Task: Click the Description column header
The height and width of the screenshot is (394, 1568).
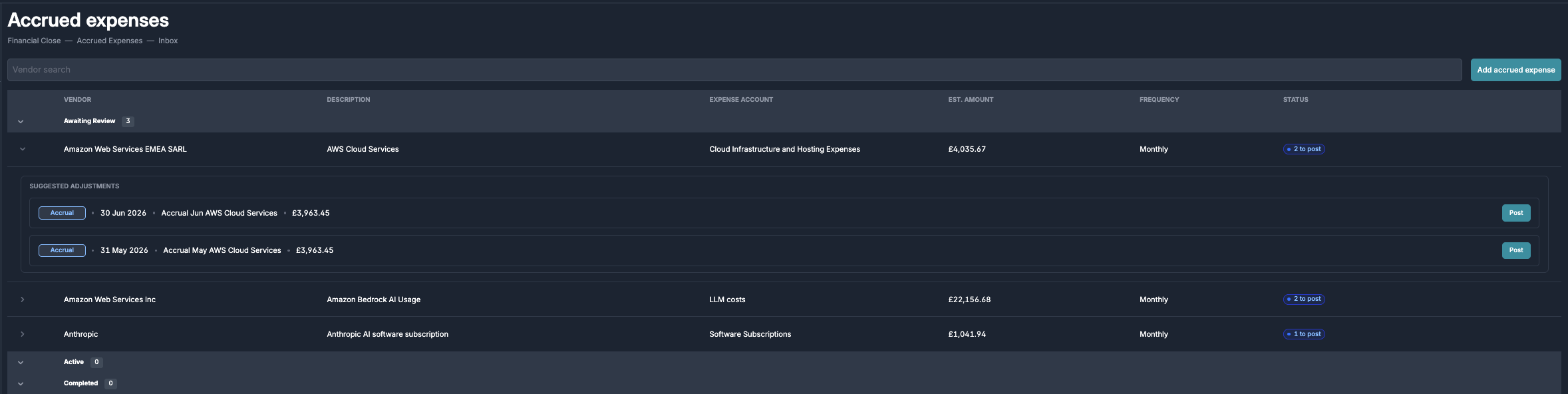Action: [348, 100]
